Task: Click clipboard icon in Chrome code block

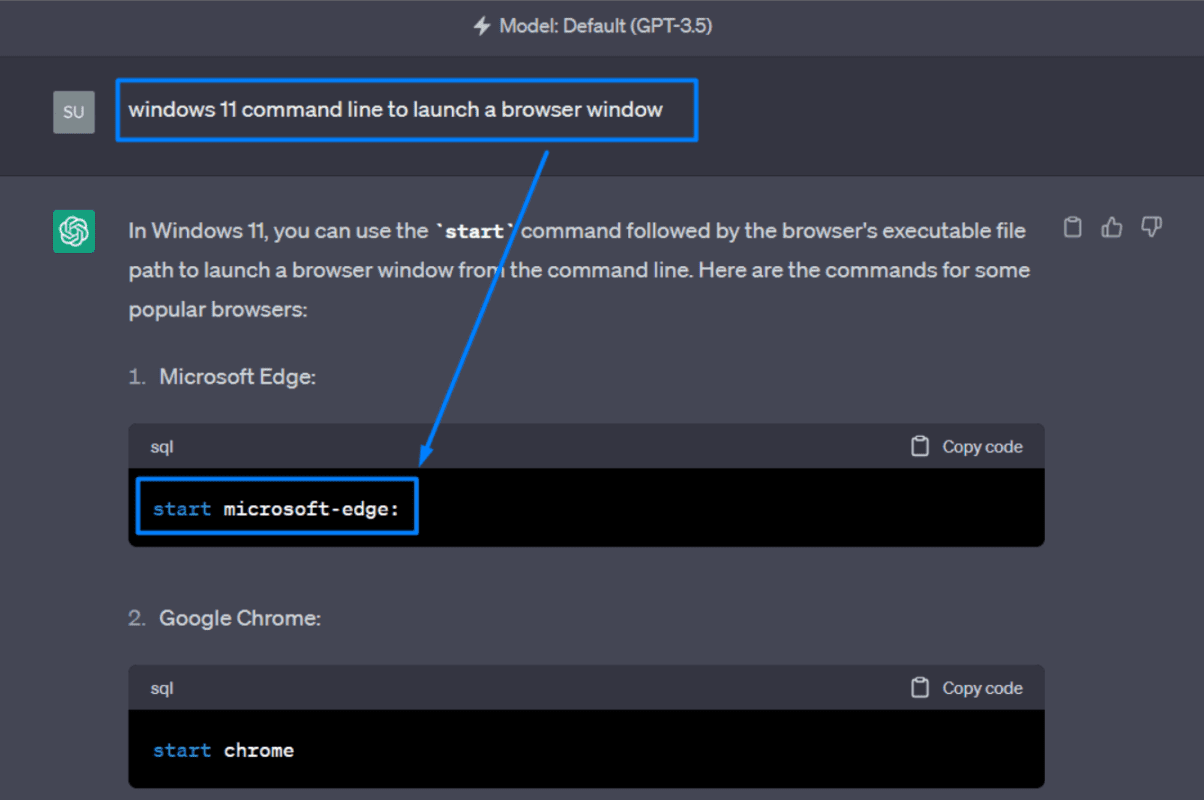Action: point(920,687)
